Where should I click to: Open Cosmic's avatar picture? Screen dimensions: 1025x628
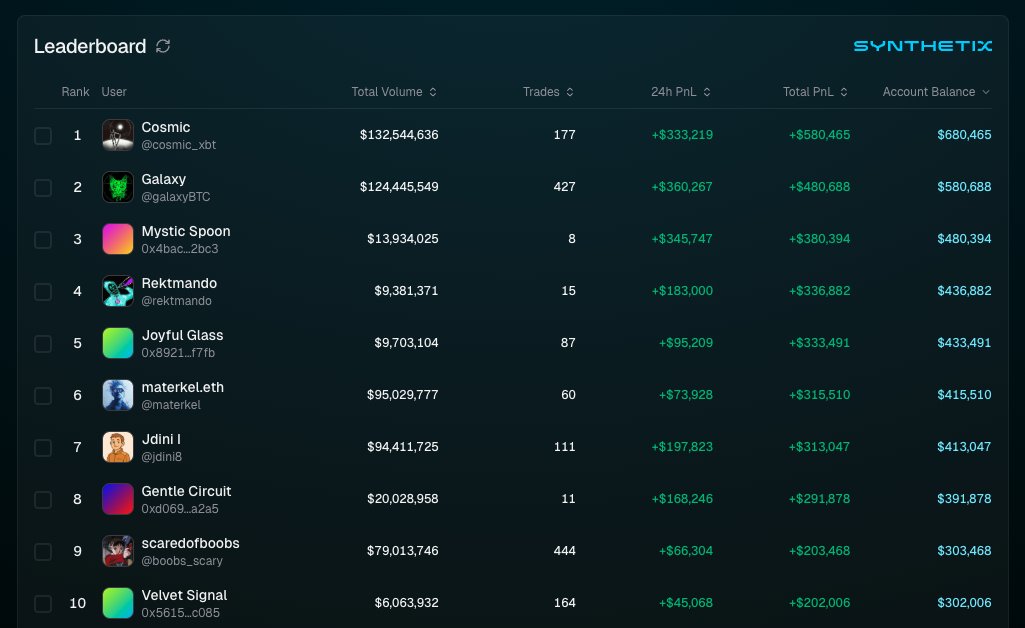[x=118, y=135]
